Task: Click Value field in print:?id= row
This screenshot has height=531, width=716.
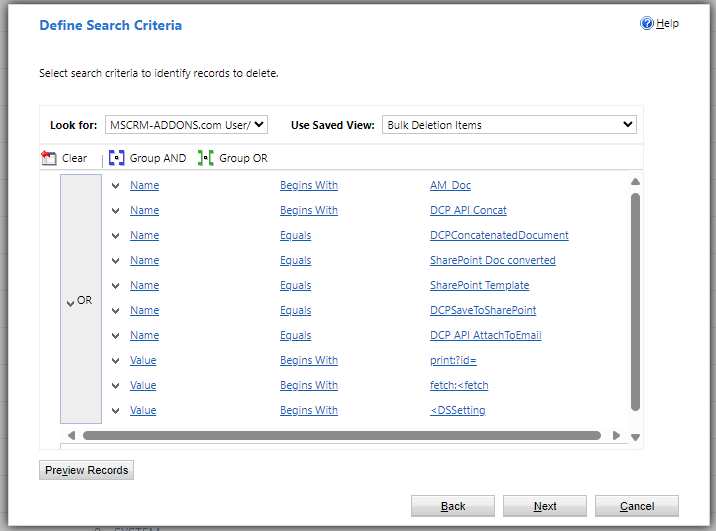Action: coord(143,360)
